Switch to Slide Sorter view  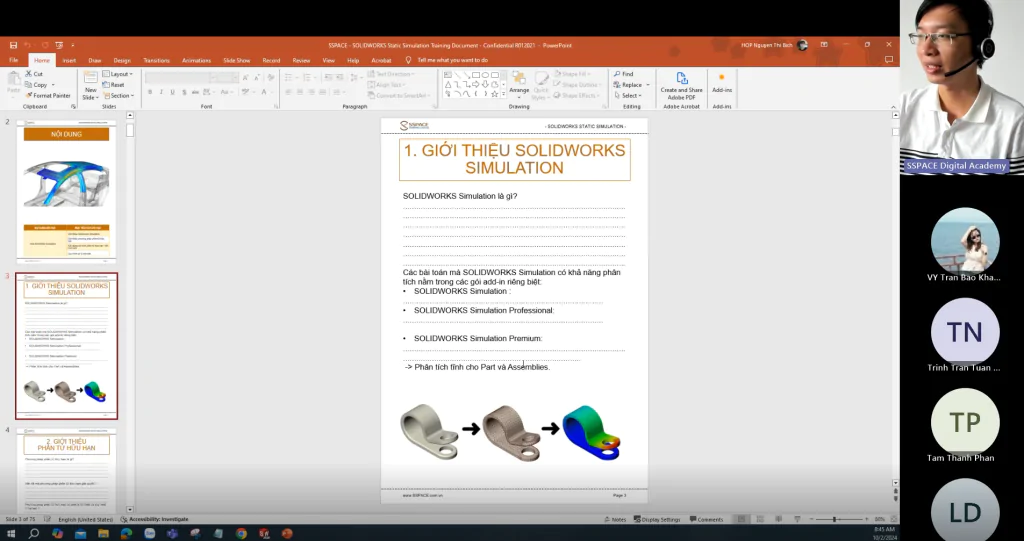pyautogui.click(x=760, y=519)
